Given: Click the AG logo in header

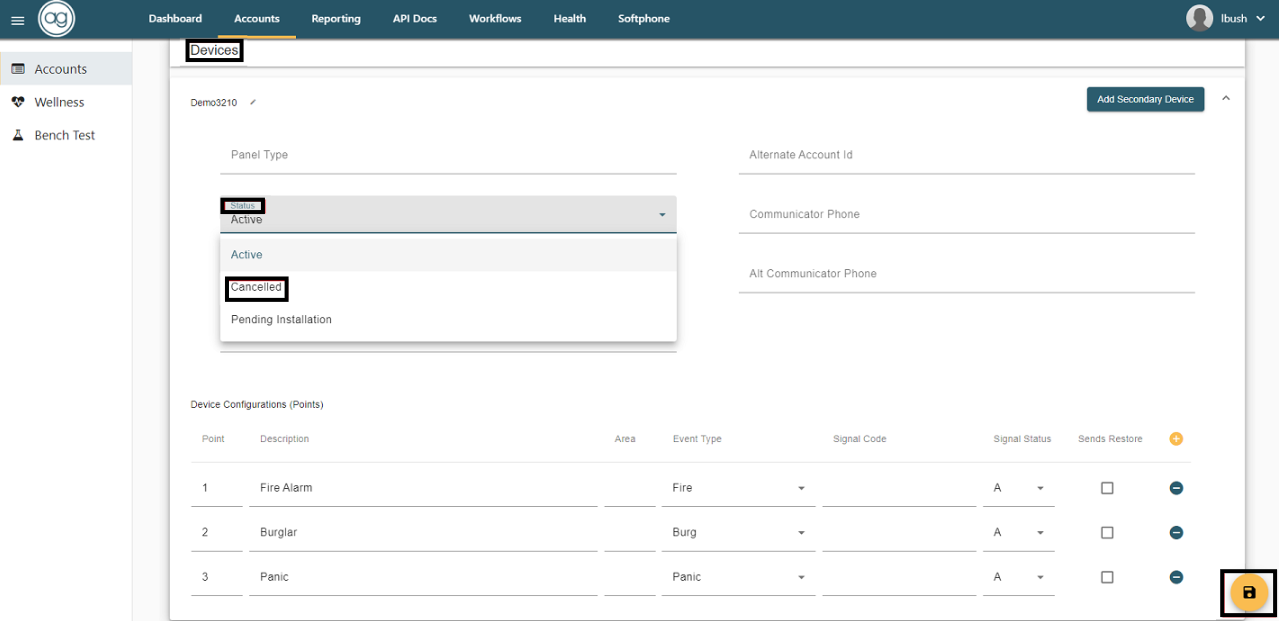Looking at the screenshot, I should [56, 19].
